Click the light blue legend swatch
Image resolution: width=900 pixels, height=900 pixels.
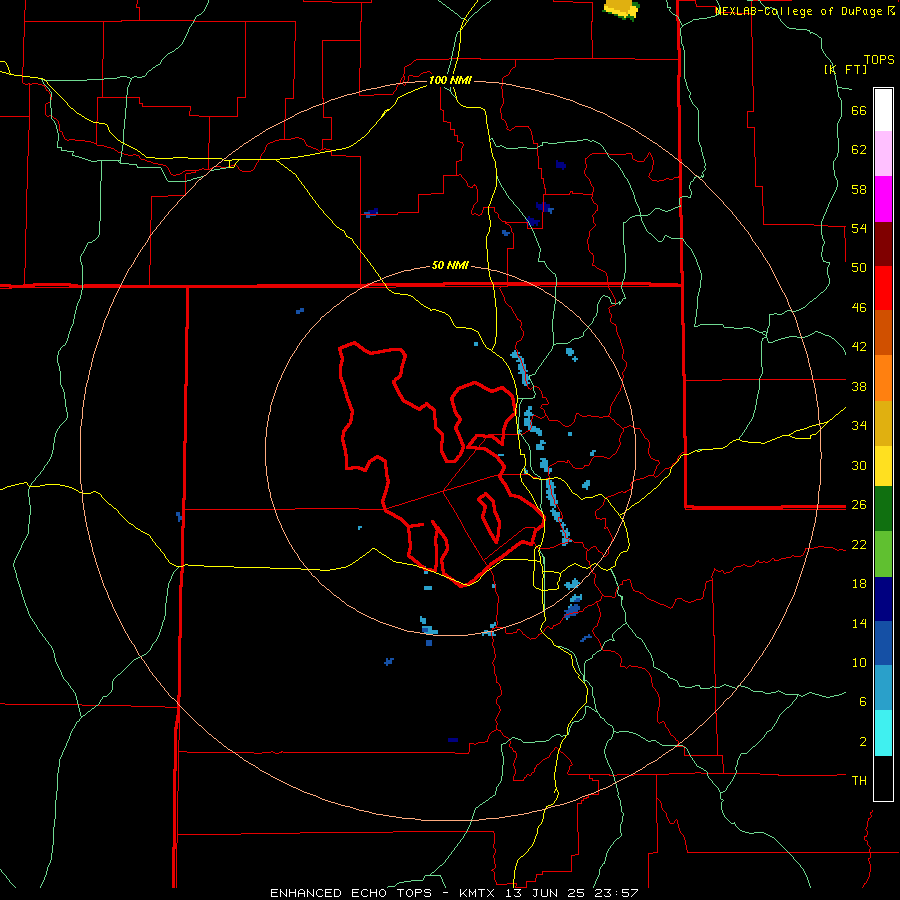coord(883,688)
